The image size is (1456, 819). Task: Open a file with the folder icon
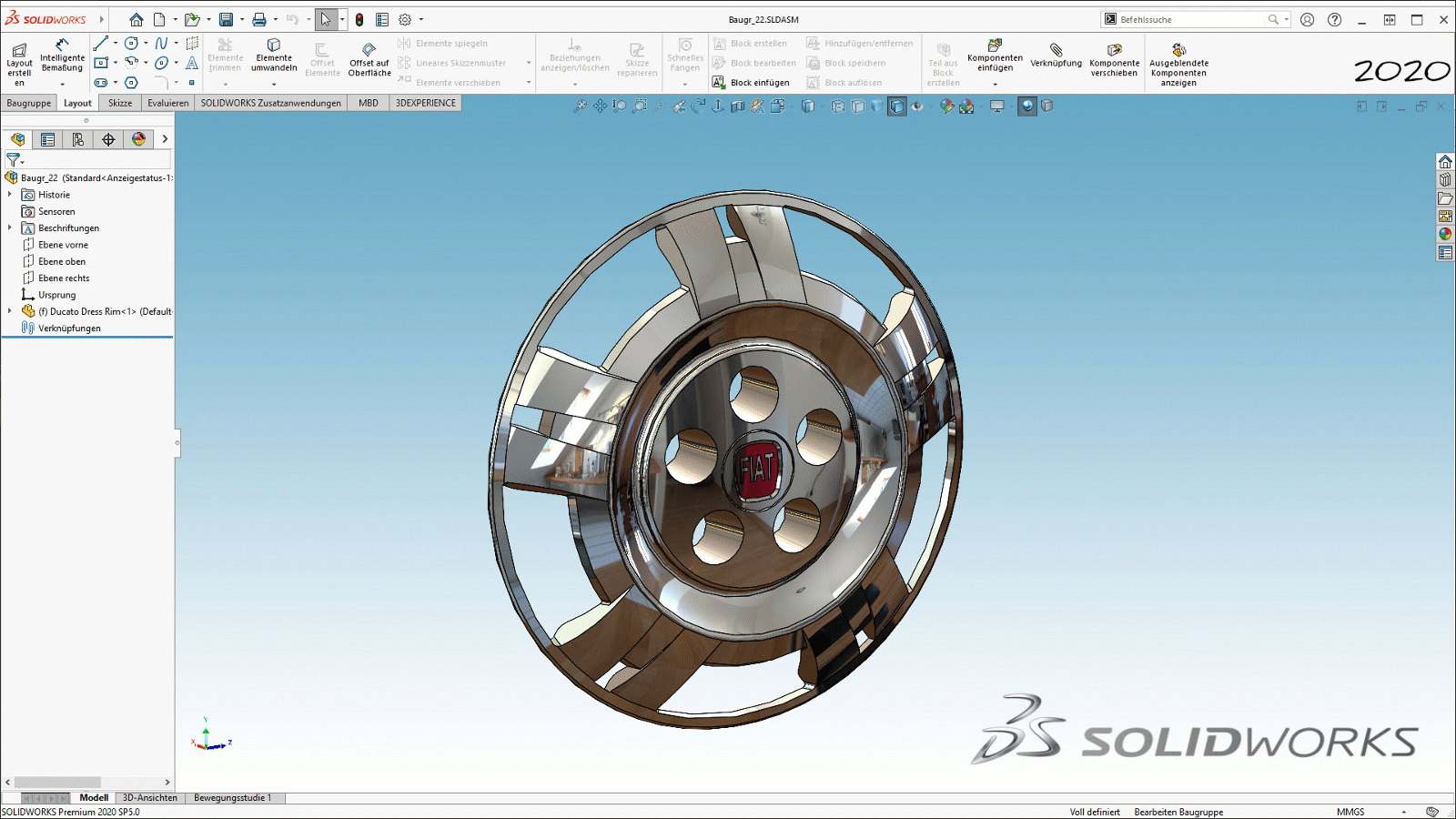tap(191, 19)
